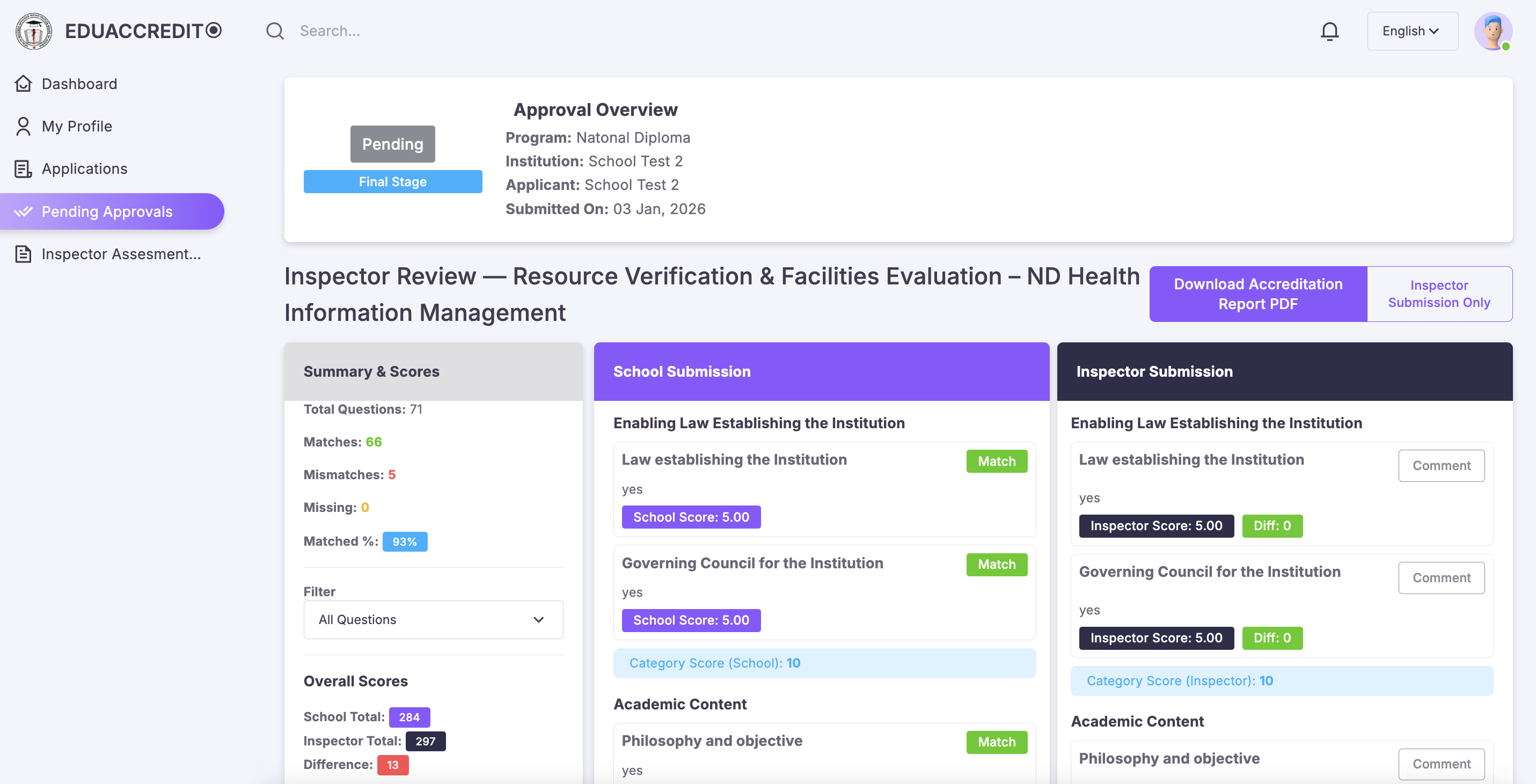Click the Matches count 66
1536x784 pixels.
point(374,442)
